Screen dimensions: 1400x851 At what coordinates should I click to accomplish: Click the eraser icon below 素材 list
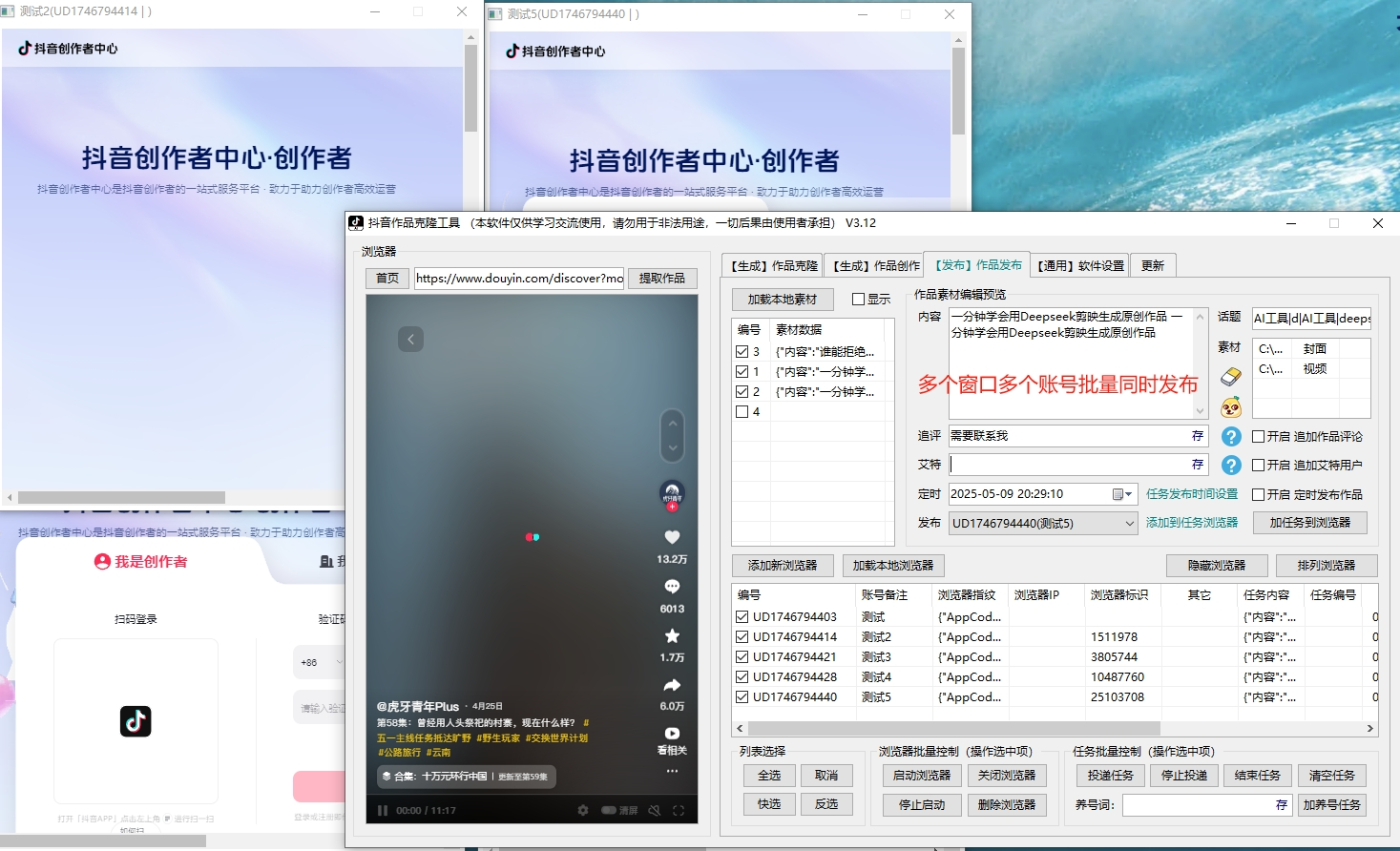click(x=1229, y=377)
